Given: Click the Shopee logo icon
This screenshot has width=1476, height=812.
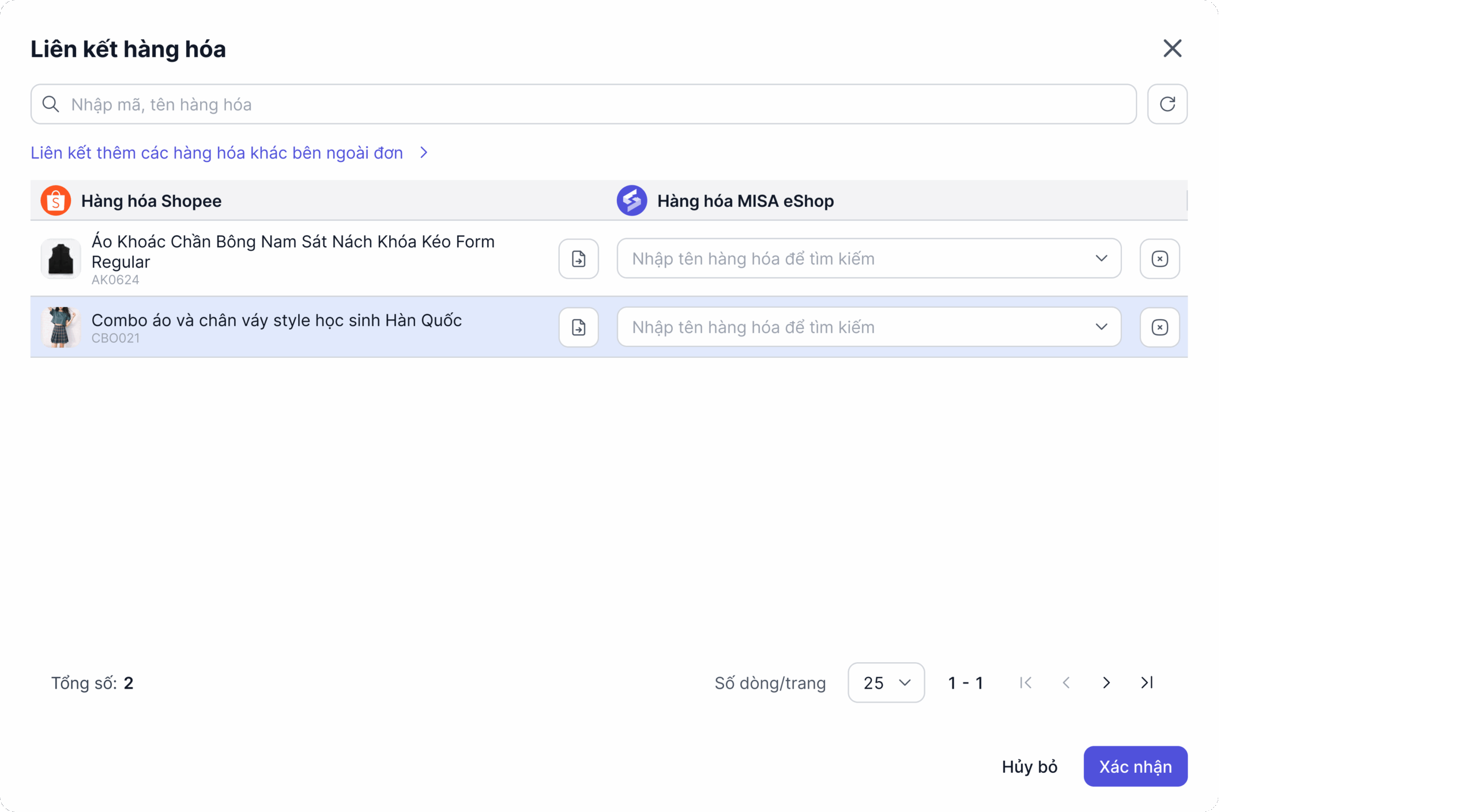Looking at the screenshot, I should pos(55,201).
